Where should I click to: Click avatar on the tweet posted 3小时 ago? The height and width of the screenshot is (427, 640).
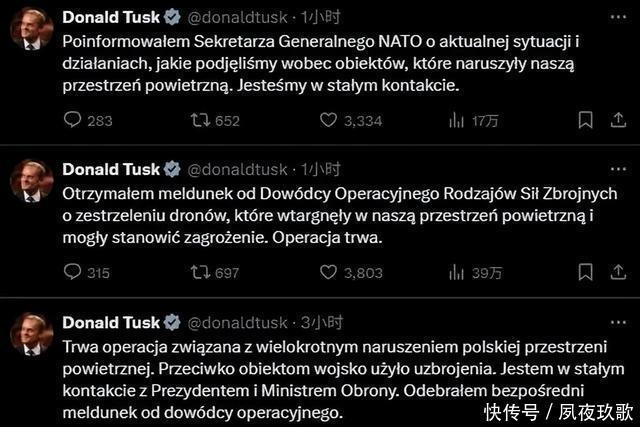31,334
